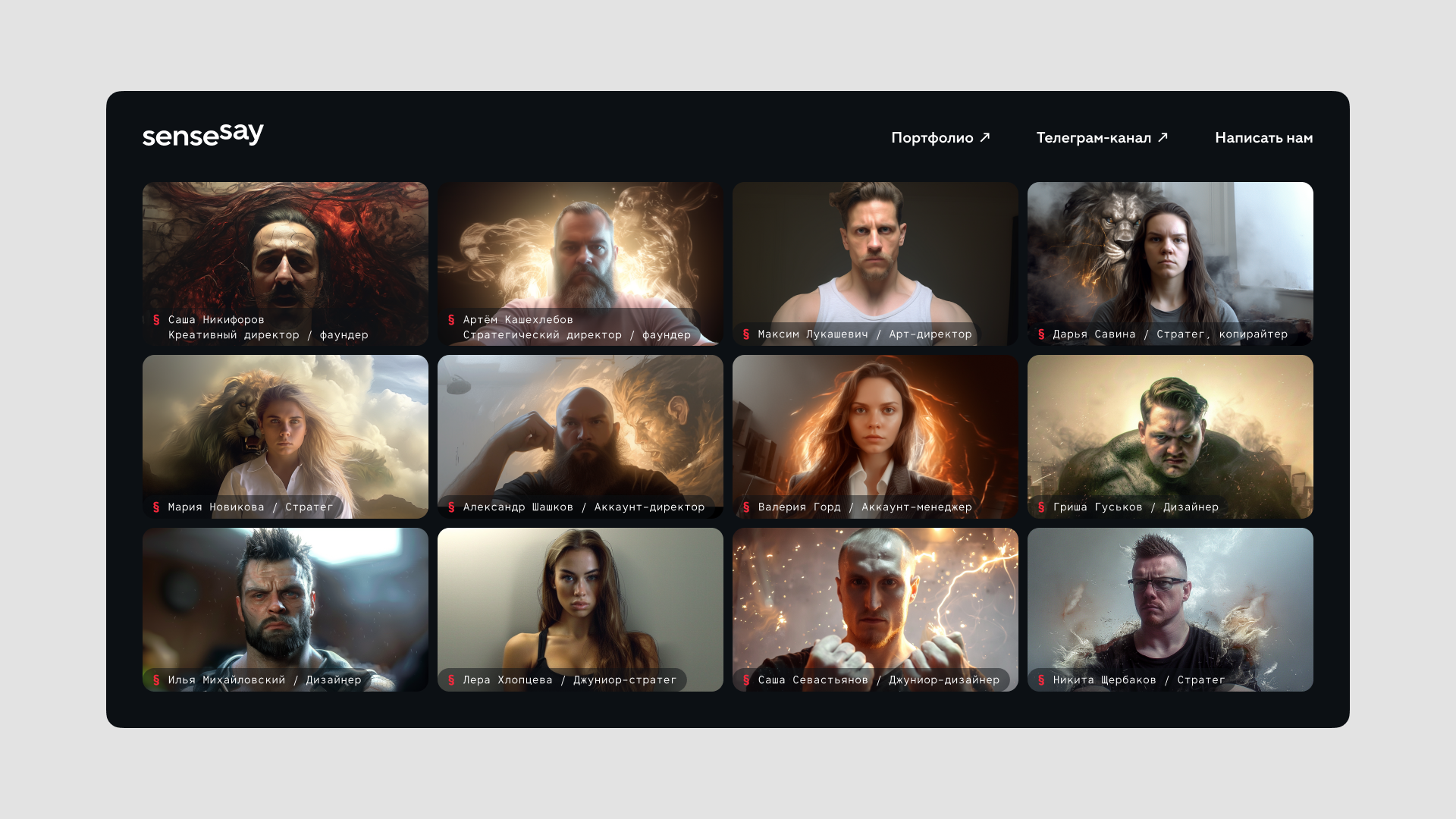Open Артём Кашехлебов's portrait card
Viewport: 1456px width, 819px height.
click(x=580, y=264)
